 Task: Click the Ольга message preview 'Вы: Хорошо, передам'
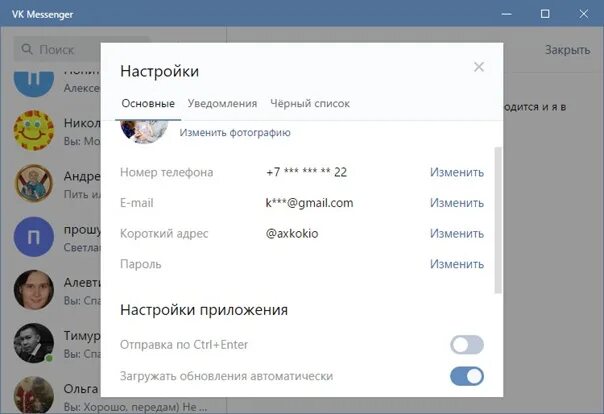136,407
